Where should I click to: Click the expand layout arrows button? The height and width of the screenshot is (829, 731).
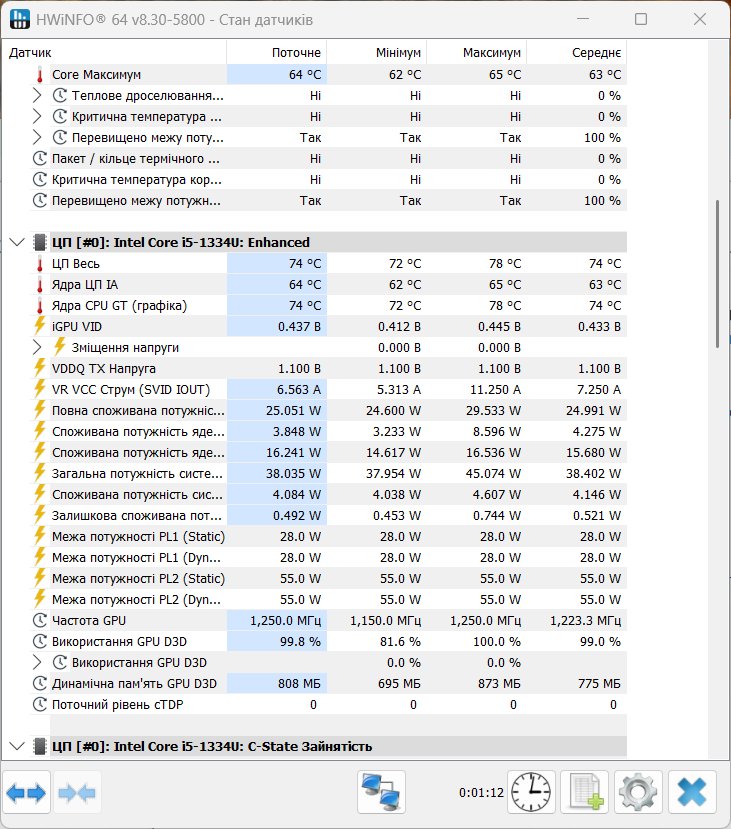click(x=26, y=793)
